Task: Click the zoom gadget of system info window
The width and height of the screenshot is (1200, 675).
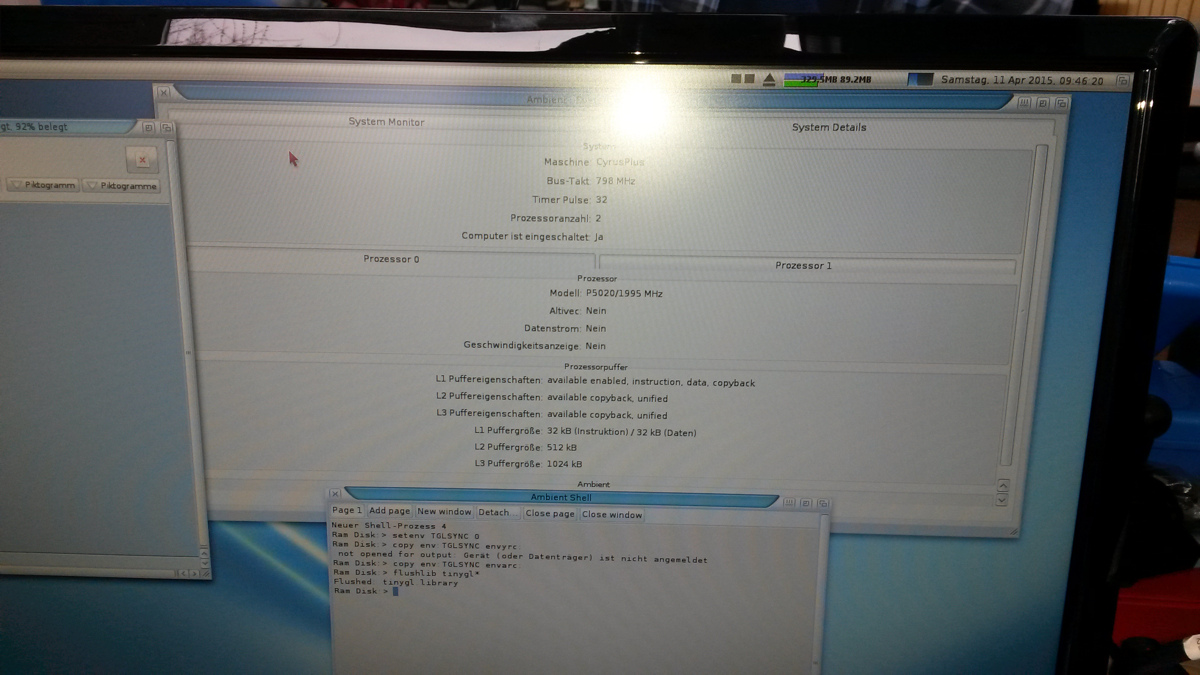Action: coord(1043,103)
